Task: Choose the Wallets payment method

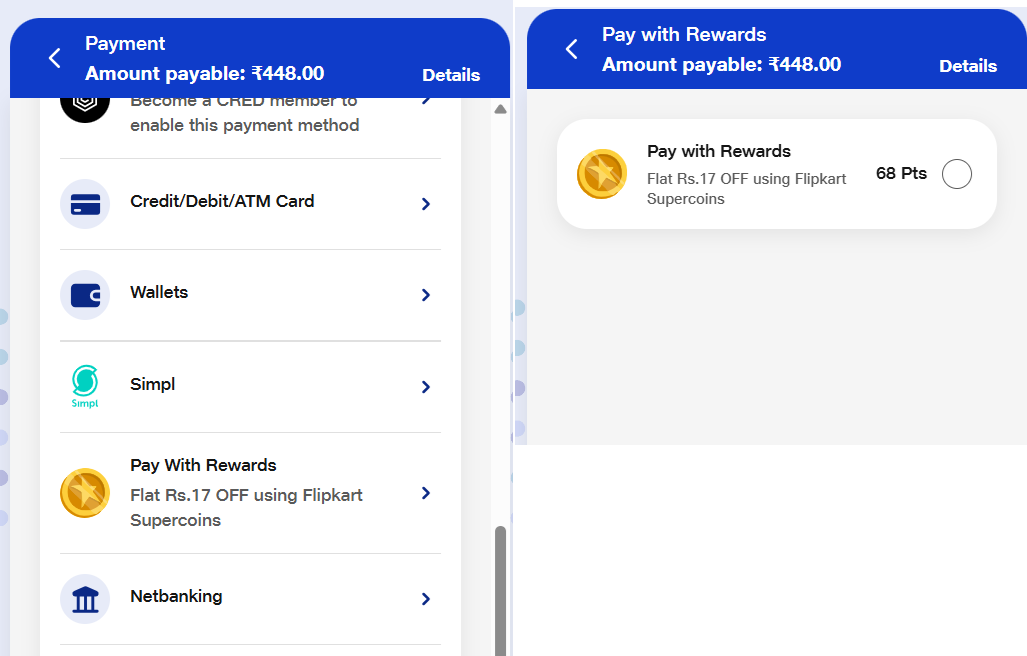Action: point(159,293)
